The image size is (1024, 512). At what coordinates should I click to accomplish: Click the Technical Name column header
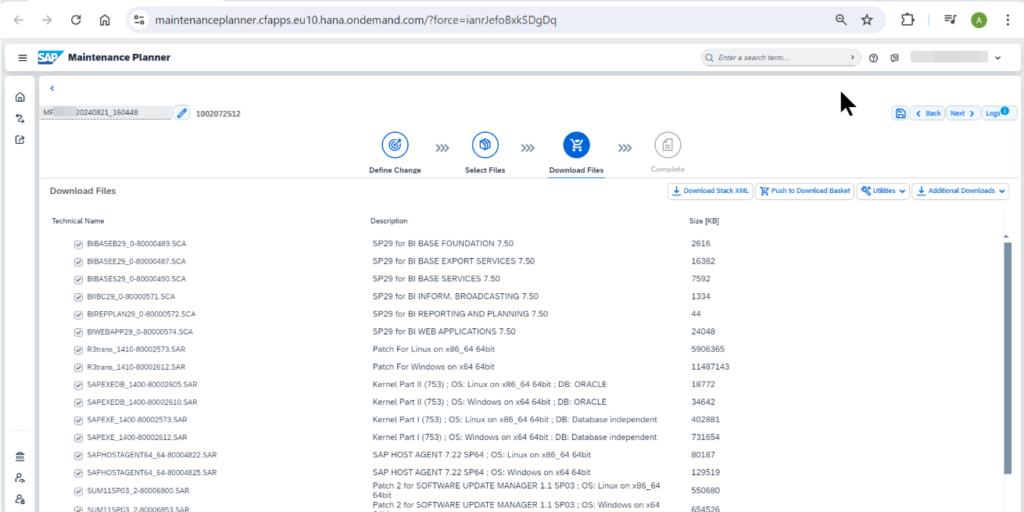pyautogui.click(x=78, y=221)
